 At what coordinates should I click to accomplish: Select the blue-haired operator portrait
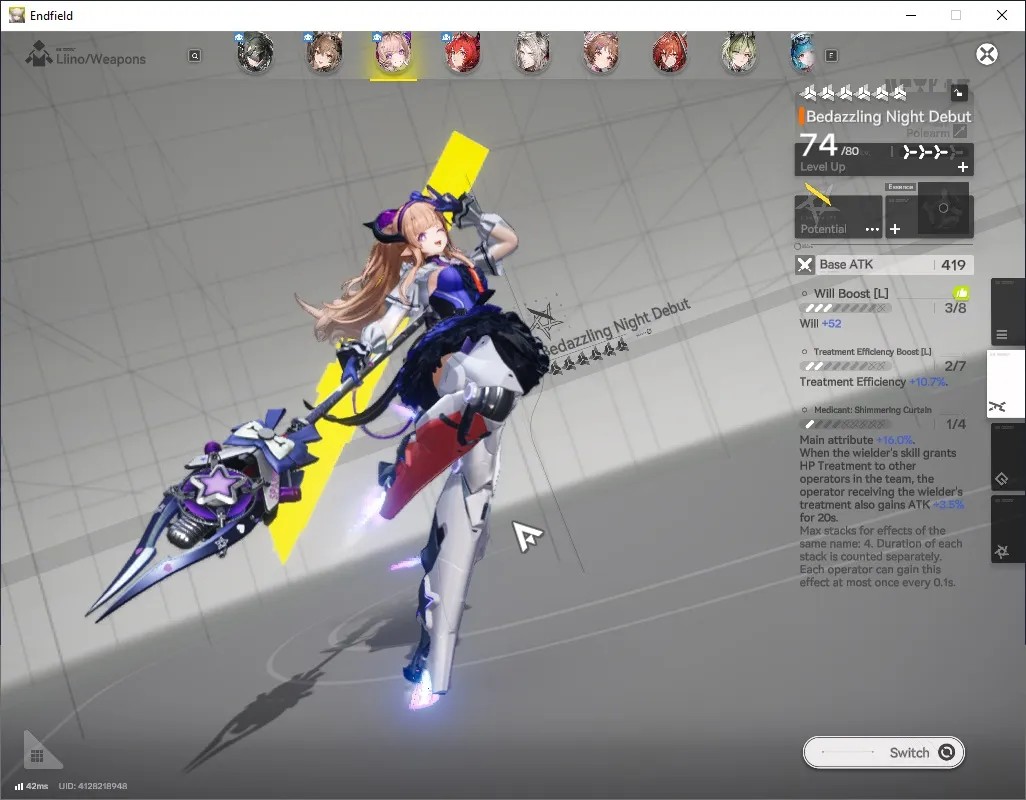pos(802,52)
